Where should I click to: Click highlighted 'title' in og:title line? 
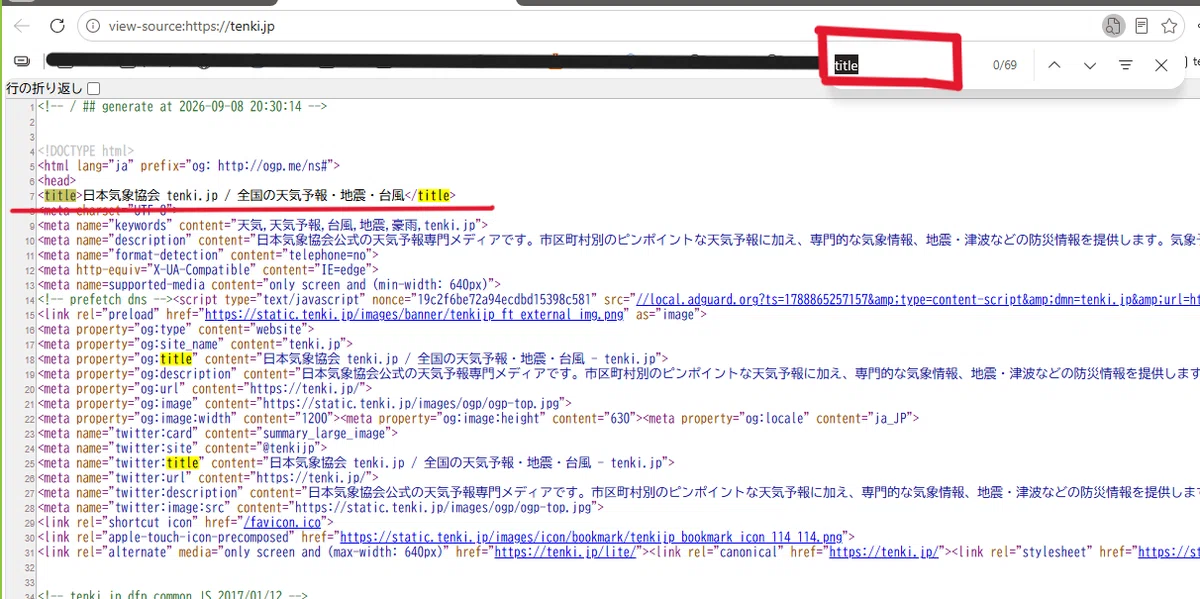click(x=176, y=358)
